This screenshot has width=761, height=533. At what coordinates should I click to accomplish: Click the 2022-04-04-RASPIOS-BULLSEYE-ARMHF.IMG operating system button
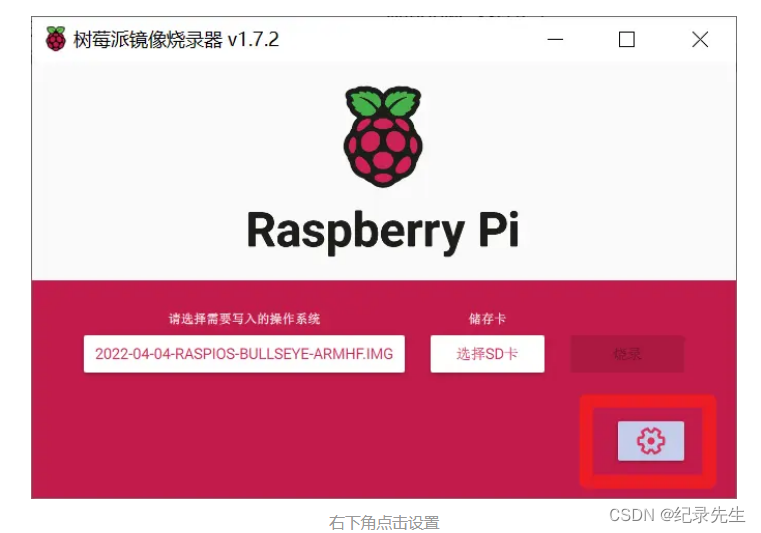tap(244, 354)
